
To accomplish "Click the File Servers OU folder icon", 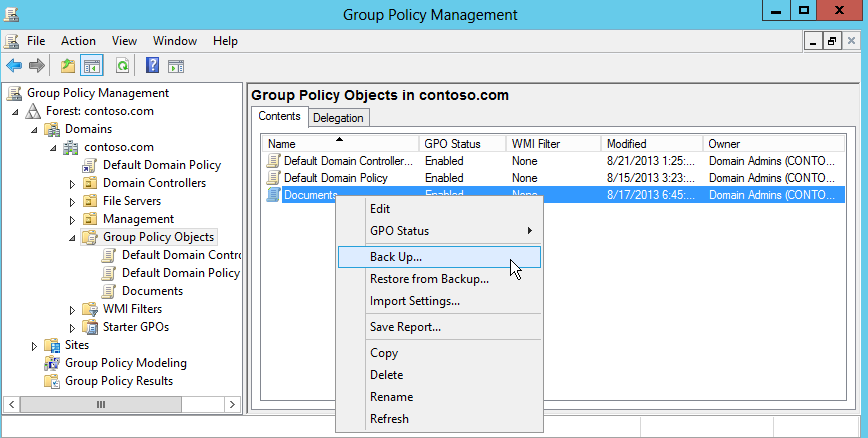I will coord(90,201).
